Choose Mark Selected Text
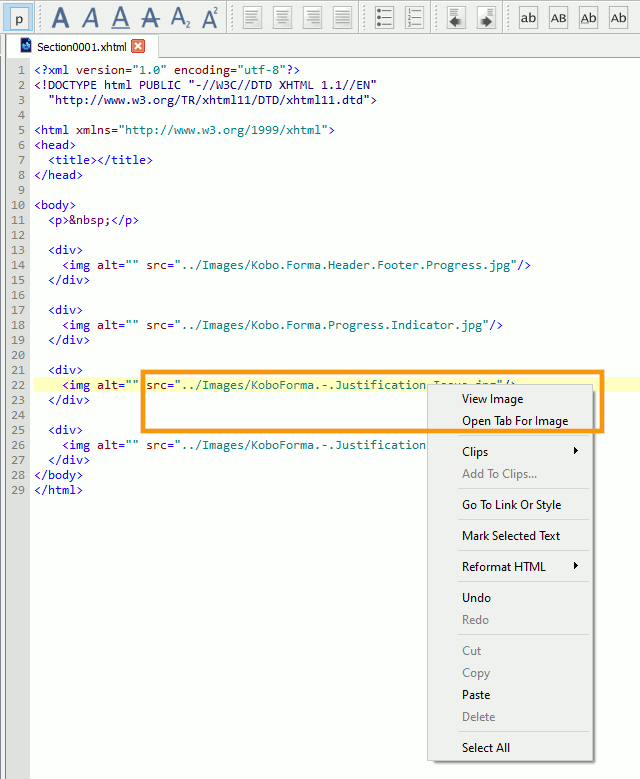The height and width of the screenshot is (779, 640). point(510,536)
